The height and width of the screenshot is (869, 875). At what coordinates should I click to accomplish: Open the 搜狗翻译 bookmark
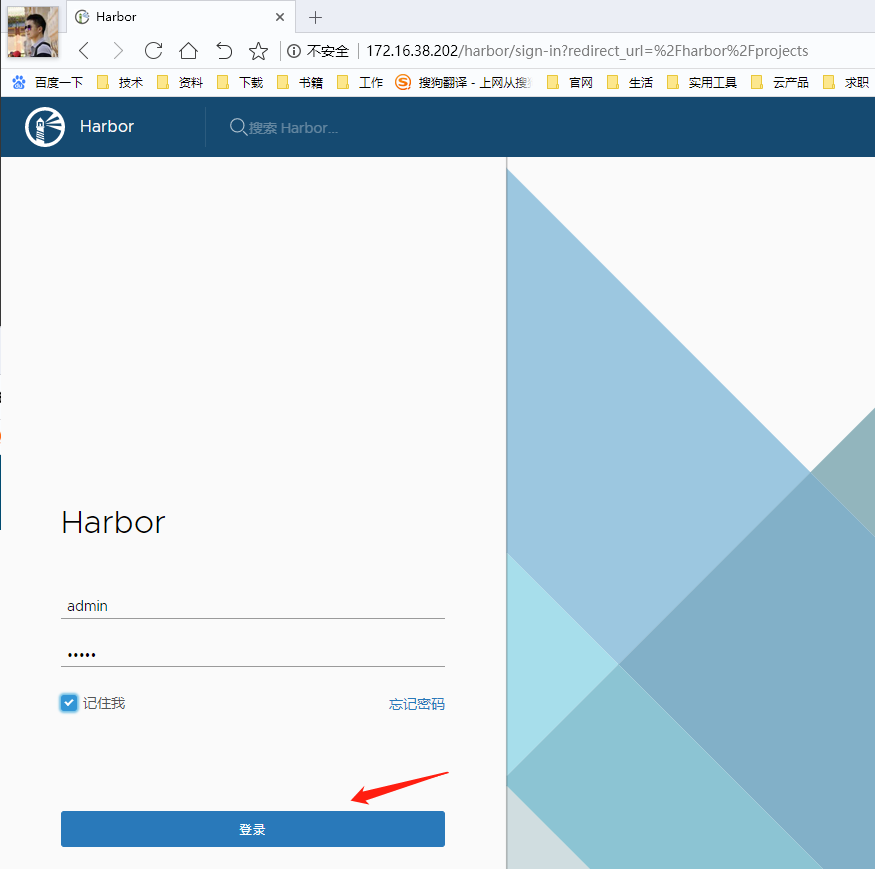tap(463, 83)
